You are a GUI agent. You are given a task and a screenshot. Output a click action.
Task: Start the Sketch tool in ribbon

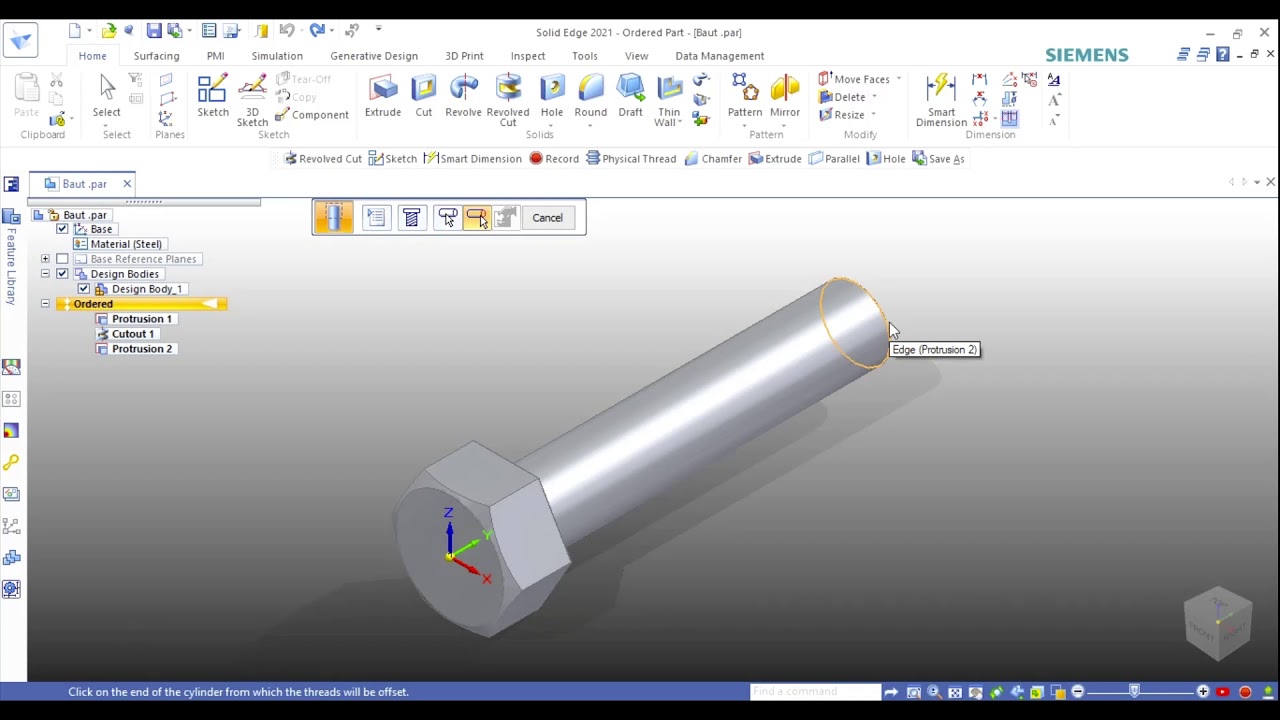point(212,96)
